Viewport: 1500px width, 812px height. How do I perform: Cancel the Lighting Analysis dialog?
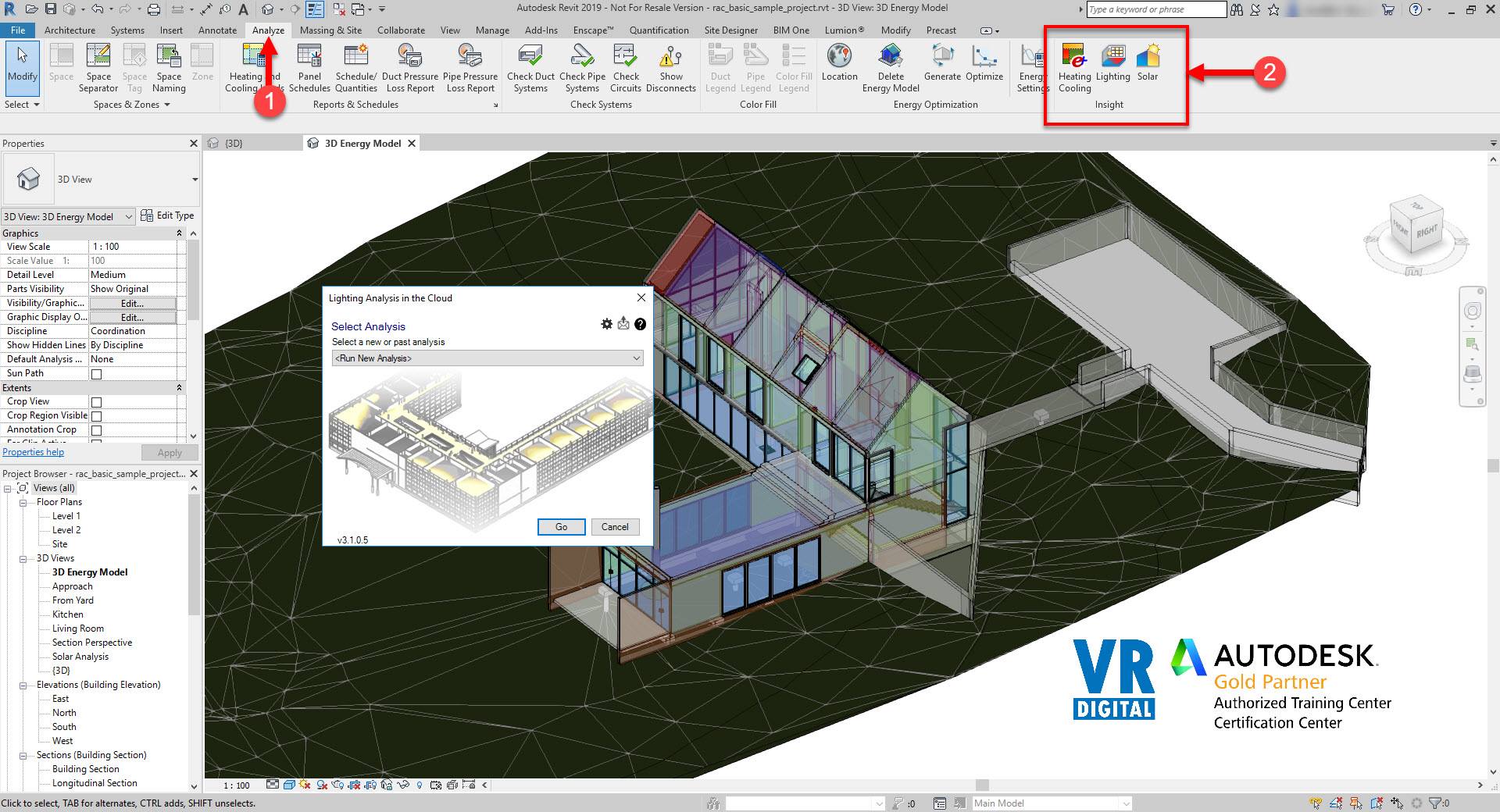click(615, 527)
